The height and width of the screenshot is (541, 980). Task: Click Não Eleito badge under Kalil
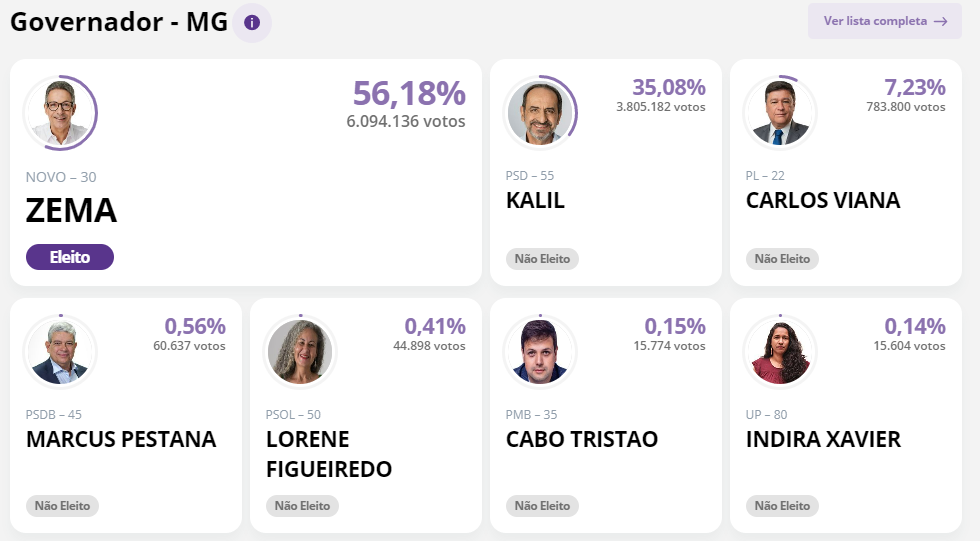[x=542, y=259]
